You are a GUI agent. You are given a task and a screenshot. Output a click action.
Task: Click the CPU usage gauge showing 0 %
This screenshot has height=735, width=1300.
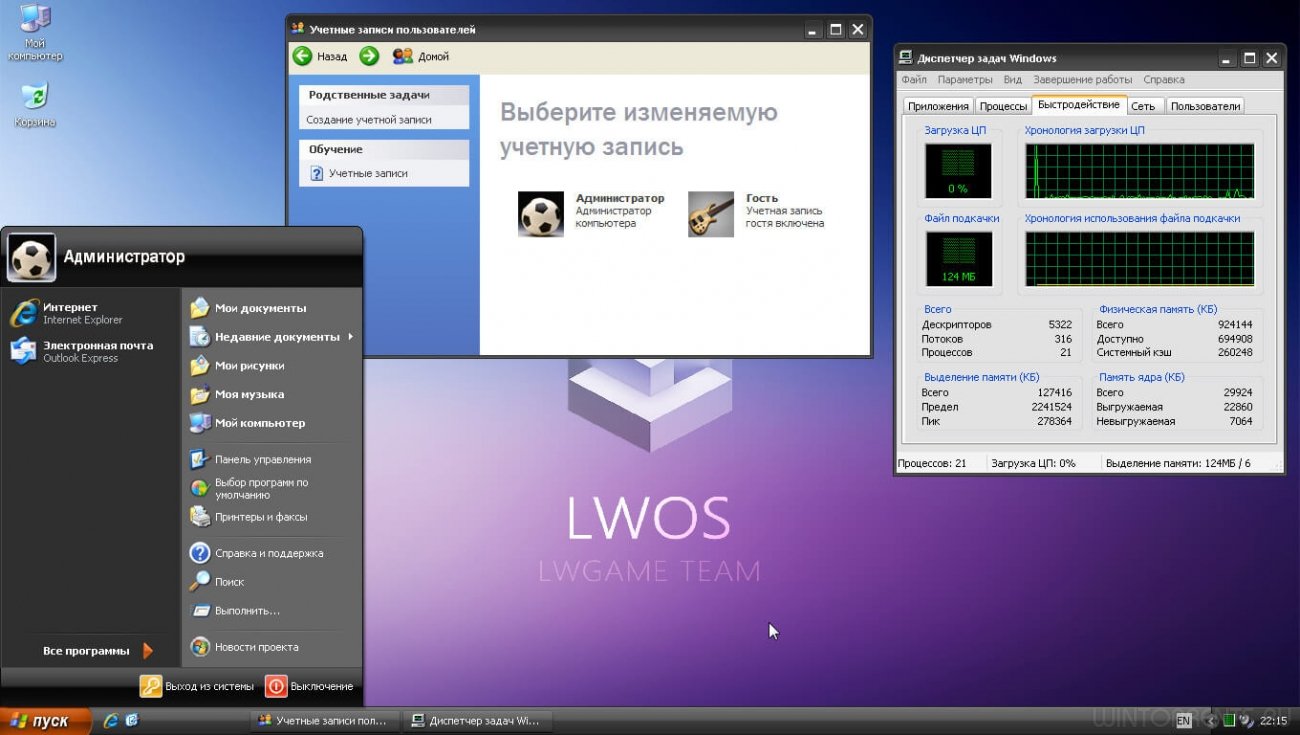(x=958, y=171)
